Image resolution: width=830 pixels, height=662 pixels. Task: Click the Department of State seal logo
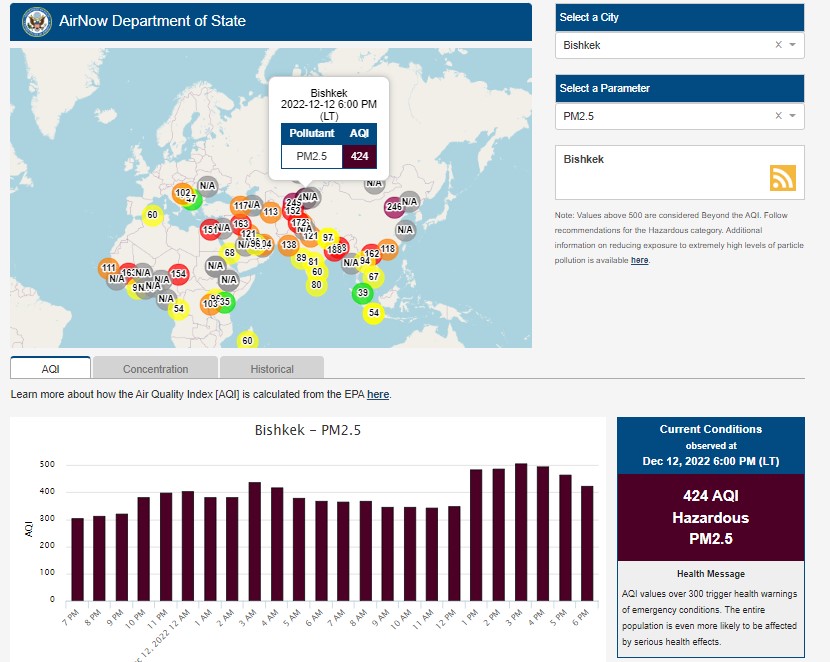[x=35, y=21]
